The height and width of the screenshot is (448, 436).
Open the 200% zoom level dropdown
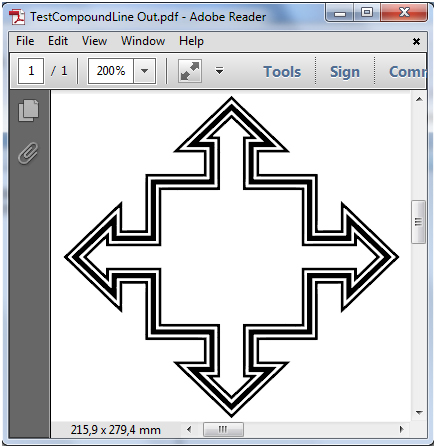coord(144,71)
